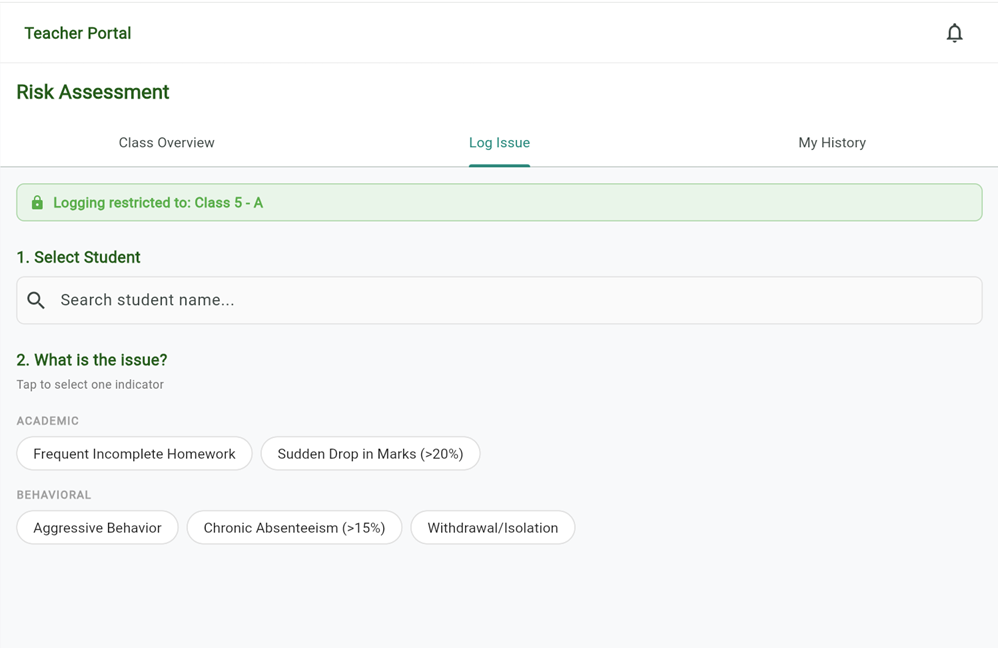Viewport: 998px width, 648px height.
Task: Open notifications with the bell icon
Action: click(x=954, y=33)
